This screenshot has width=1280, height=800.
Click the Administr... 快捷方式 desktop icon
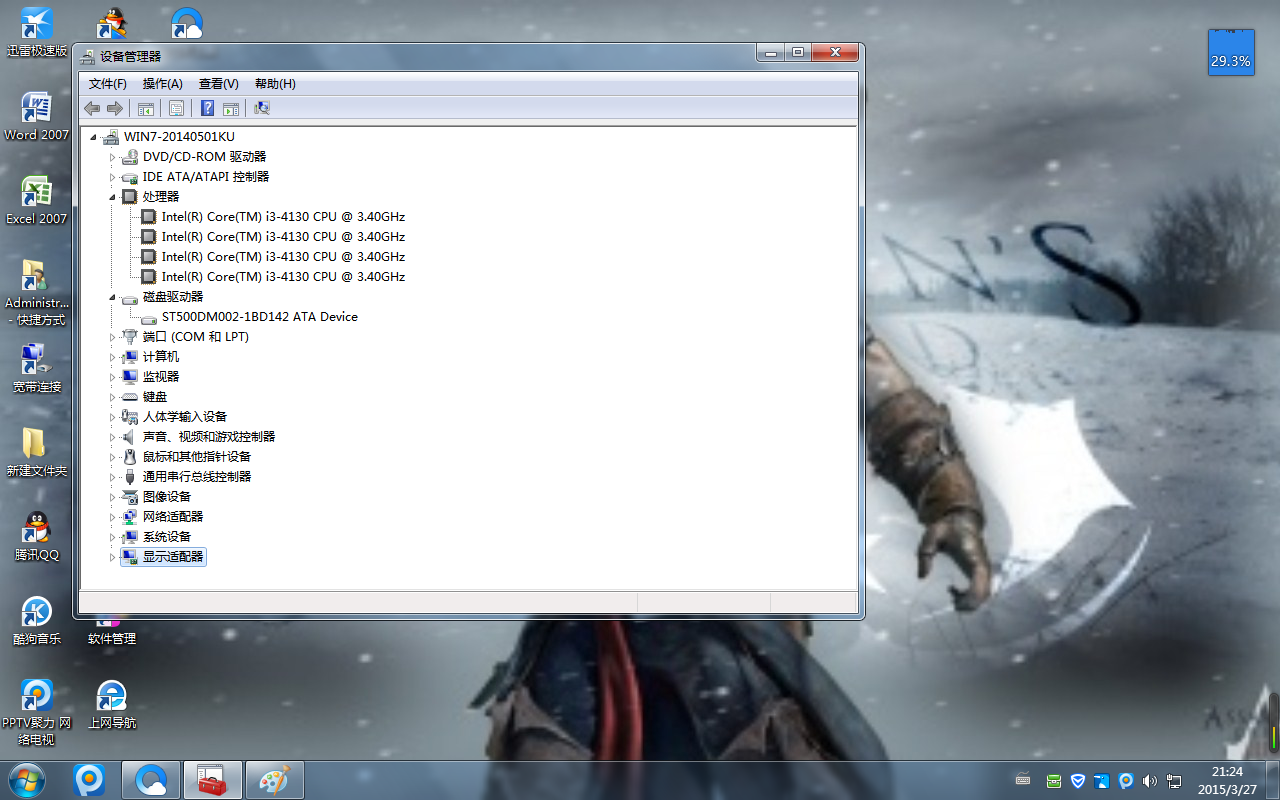(37, 292)
